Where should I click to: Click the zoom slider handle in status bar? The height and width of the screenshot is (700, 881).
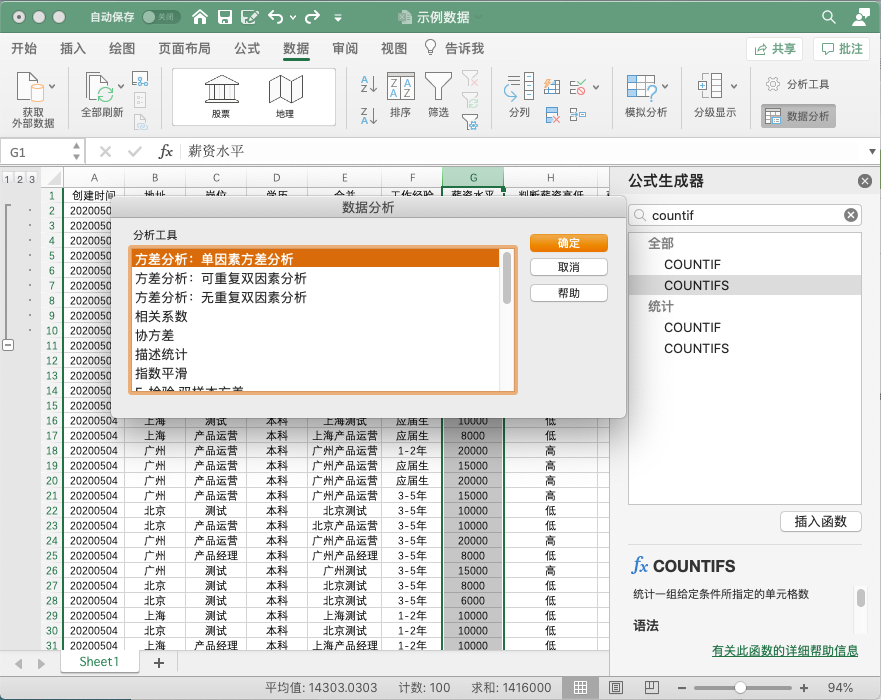(x=740, y=688)
